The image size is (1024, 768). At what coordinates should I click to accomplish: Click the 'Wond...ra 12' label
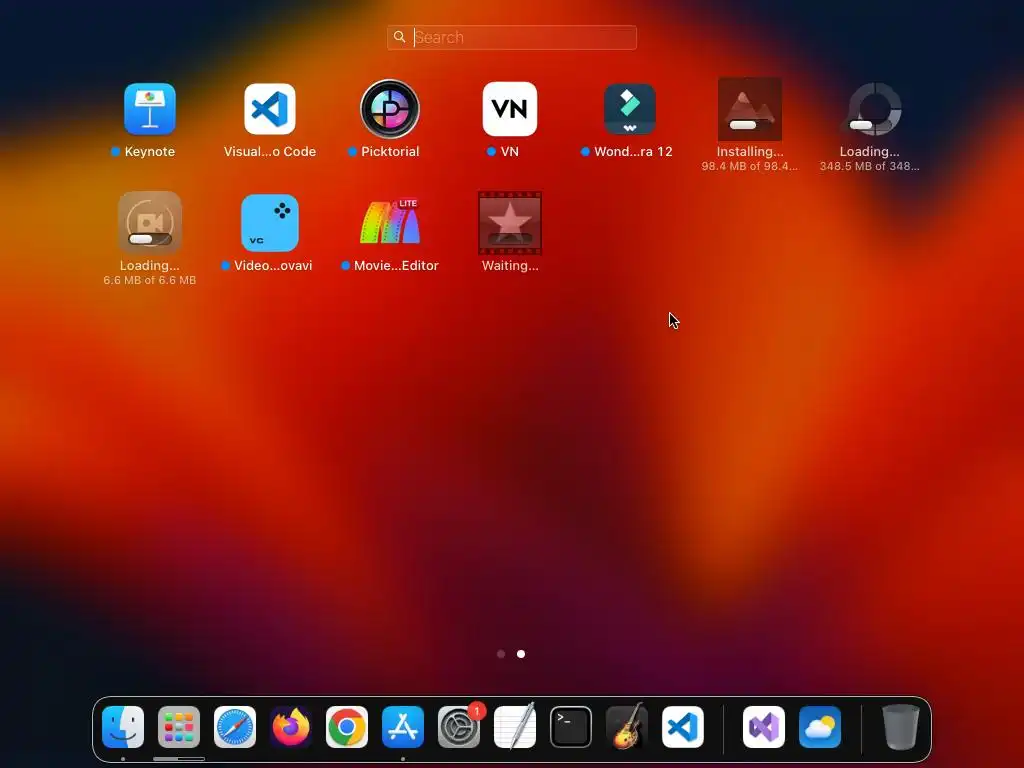pyautogui.click(x=633, y=152)
